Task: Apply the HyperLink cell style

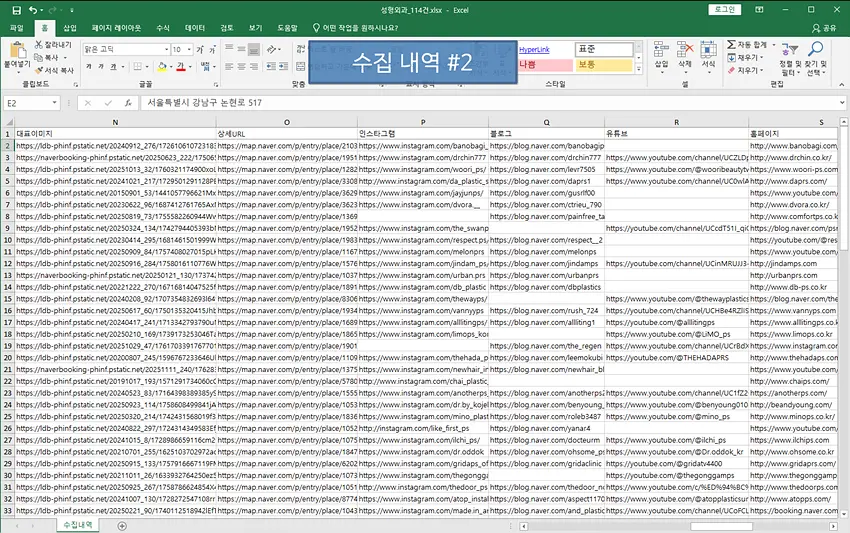Action: click(x=545, y=49)
